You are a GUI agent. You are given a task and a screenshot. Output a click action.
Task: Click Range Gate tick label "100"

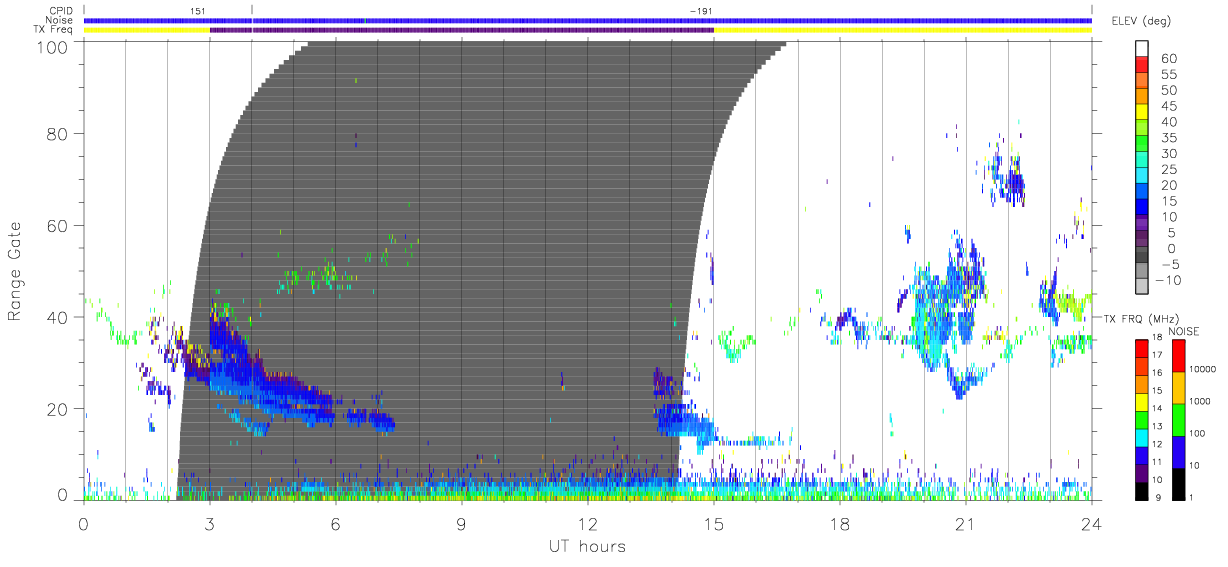tap(54, 46)
